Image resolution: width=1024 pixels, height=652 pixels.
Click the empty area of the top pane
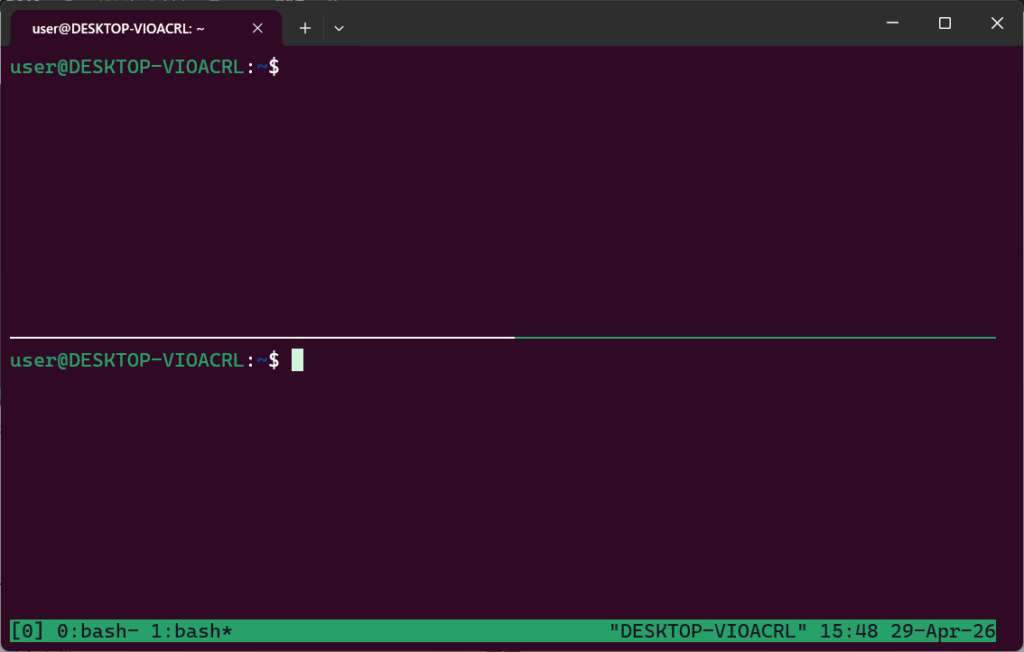pos(500,200)
